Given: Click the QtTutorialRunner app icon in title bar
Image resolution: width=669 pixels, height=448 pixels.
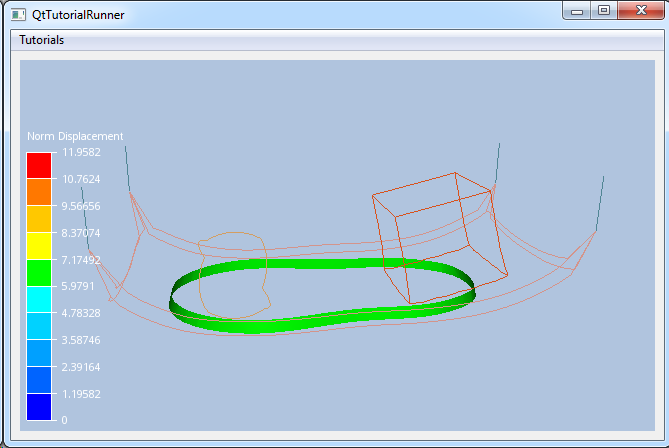Looking at the screenshot, I should coord(18,12).
